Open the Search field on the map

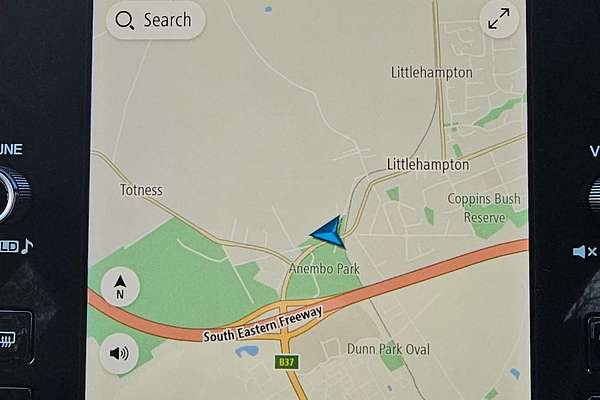coord(155,20)
